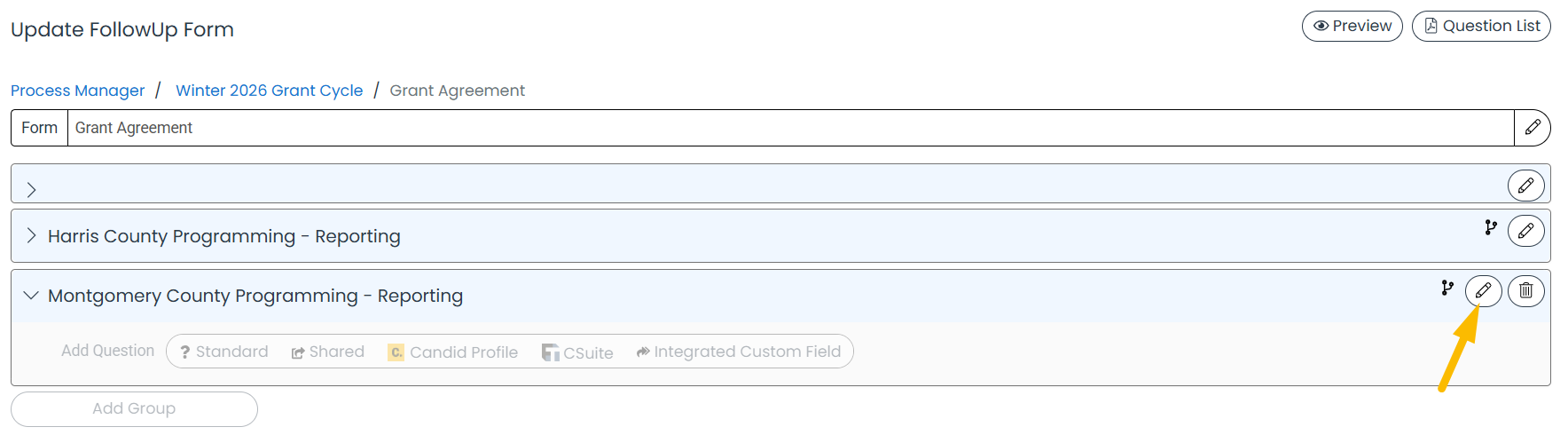Add an Integrated Custom Field question

tap(739, 352)
